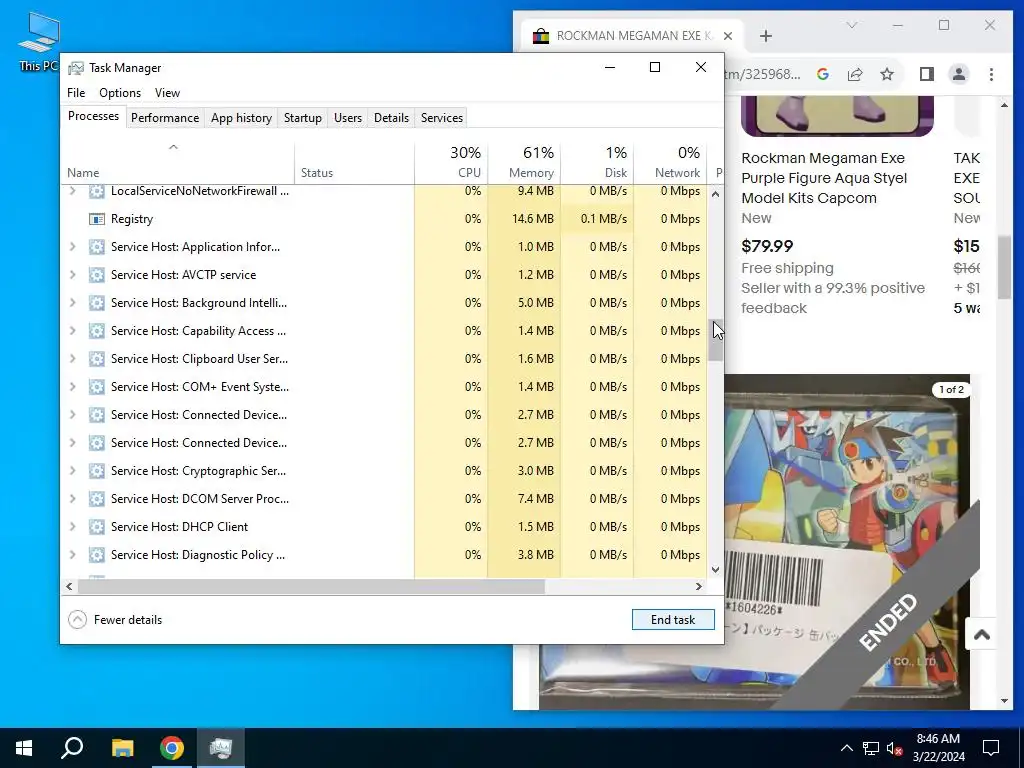The height and width of the screenshot is (768, 1024).
Task: Select Service Host: Connected Device first row
Action: pos(383,415)
